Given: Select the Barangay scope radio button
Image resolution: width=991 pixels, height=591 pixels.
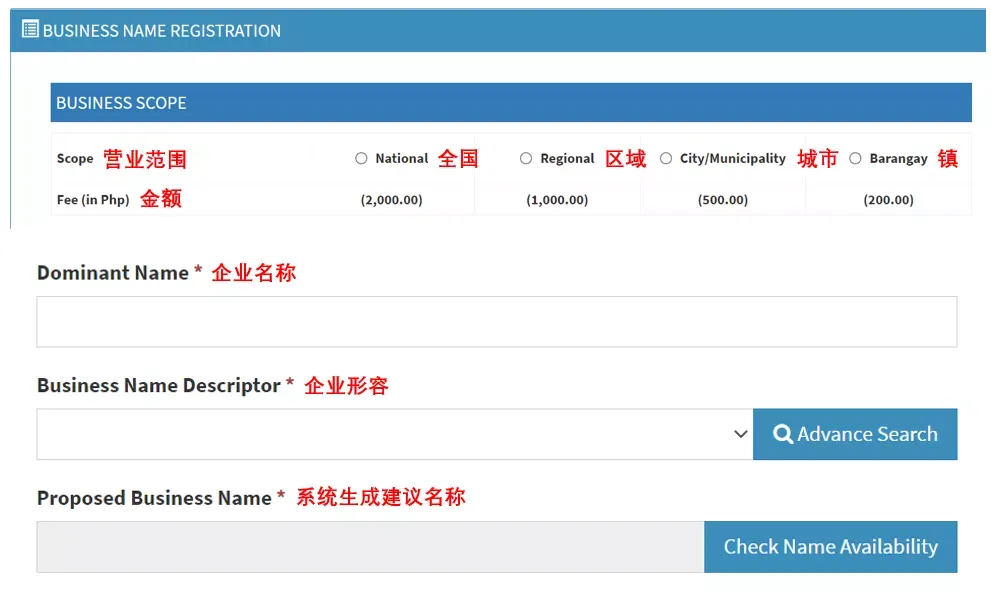Looking at the screenshot, I should (855, 159).
